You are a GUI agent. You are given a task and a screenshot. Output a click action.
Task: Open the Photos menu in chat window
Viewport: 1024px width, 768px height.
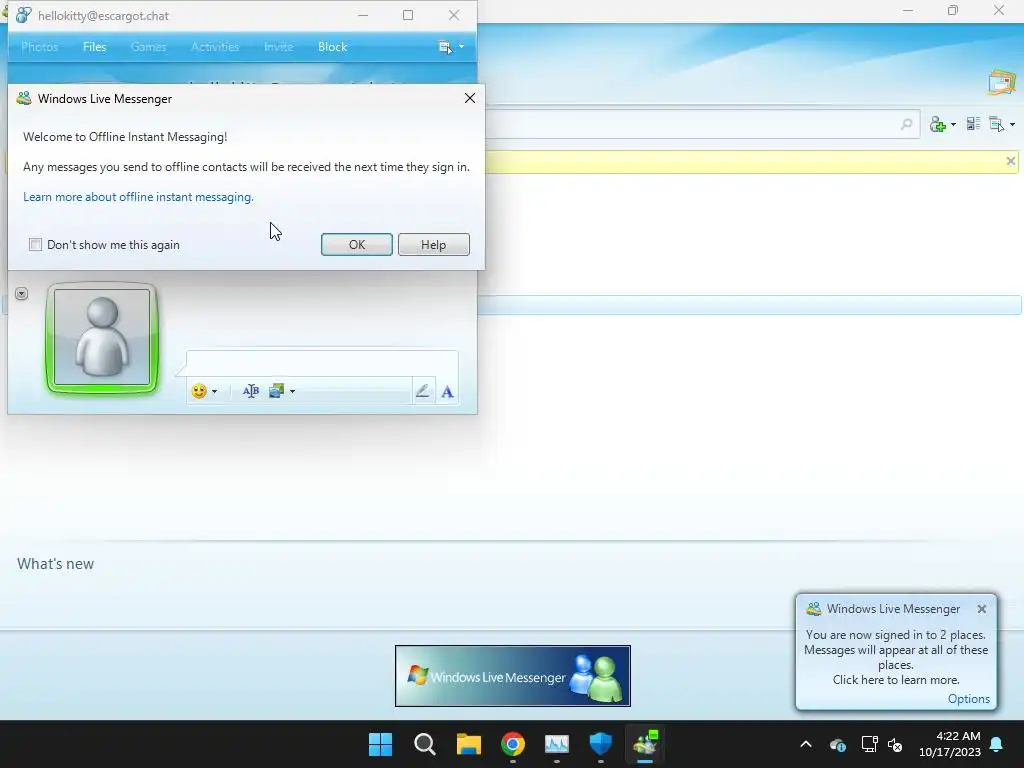click(x=39, y=47)
